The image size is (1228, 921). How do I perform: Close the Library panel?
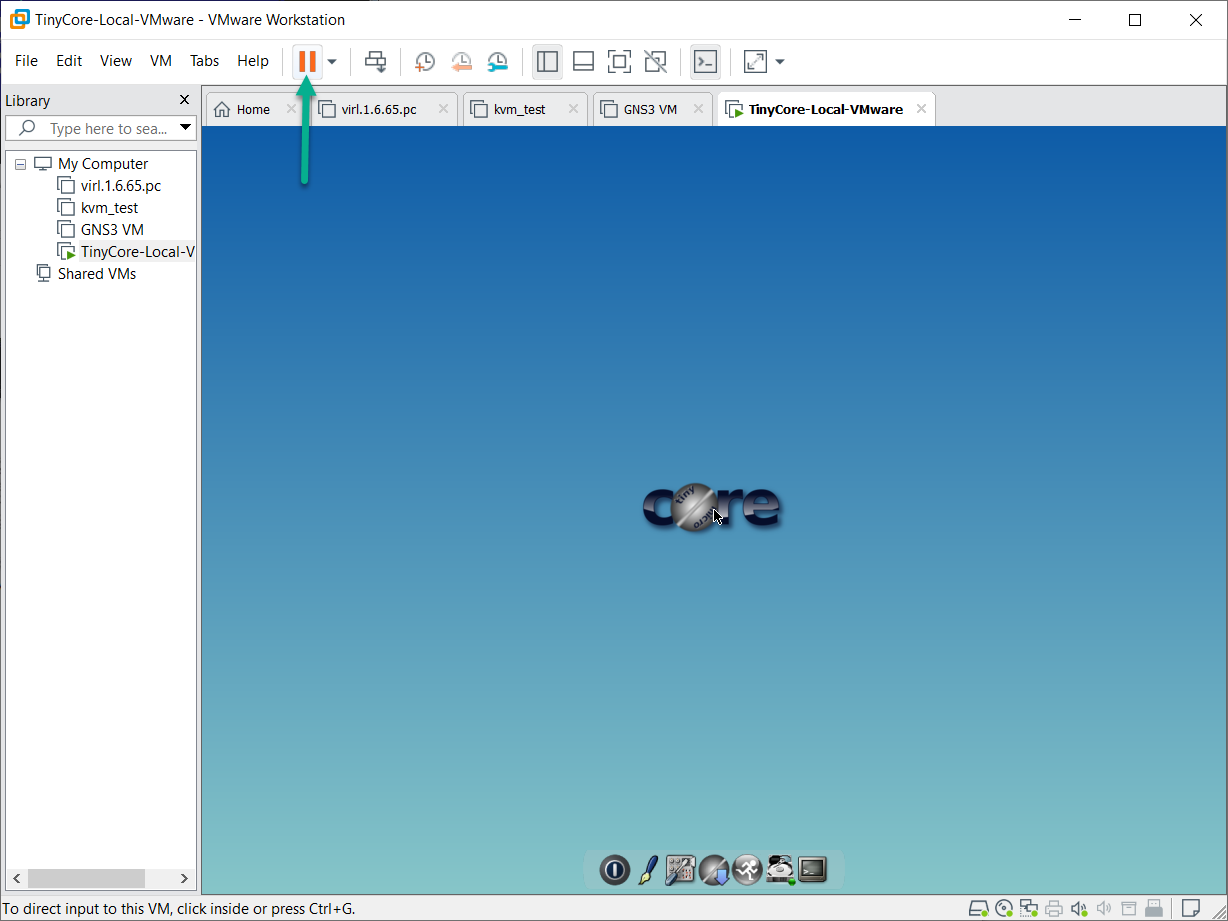click(x=184, y=100)
